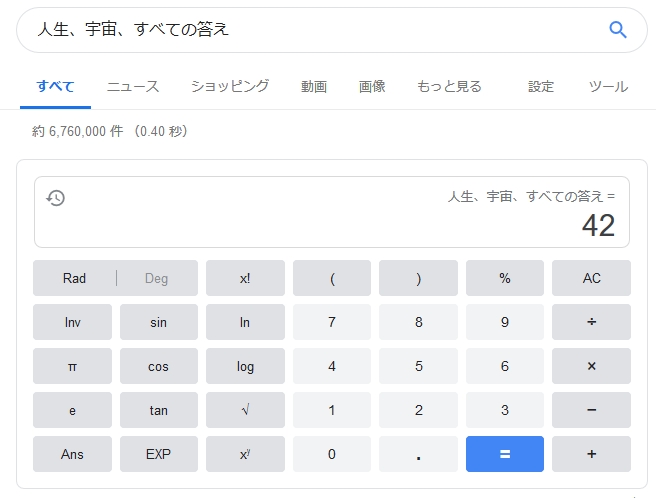Click the number 5 key
This screenshot has width=656, height=498.
pyautogui.click(x=418, y=366)
